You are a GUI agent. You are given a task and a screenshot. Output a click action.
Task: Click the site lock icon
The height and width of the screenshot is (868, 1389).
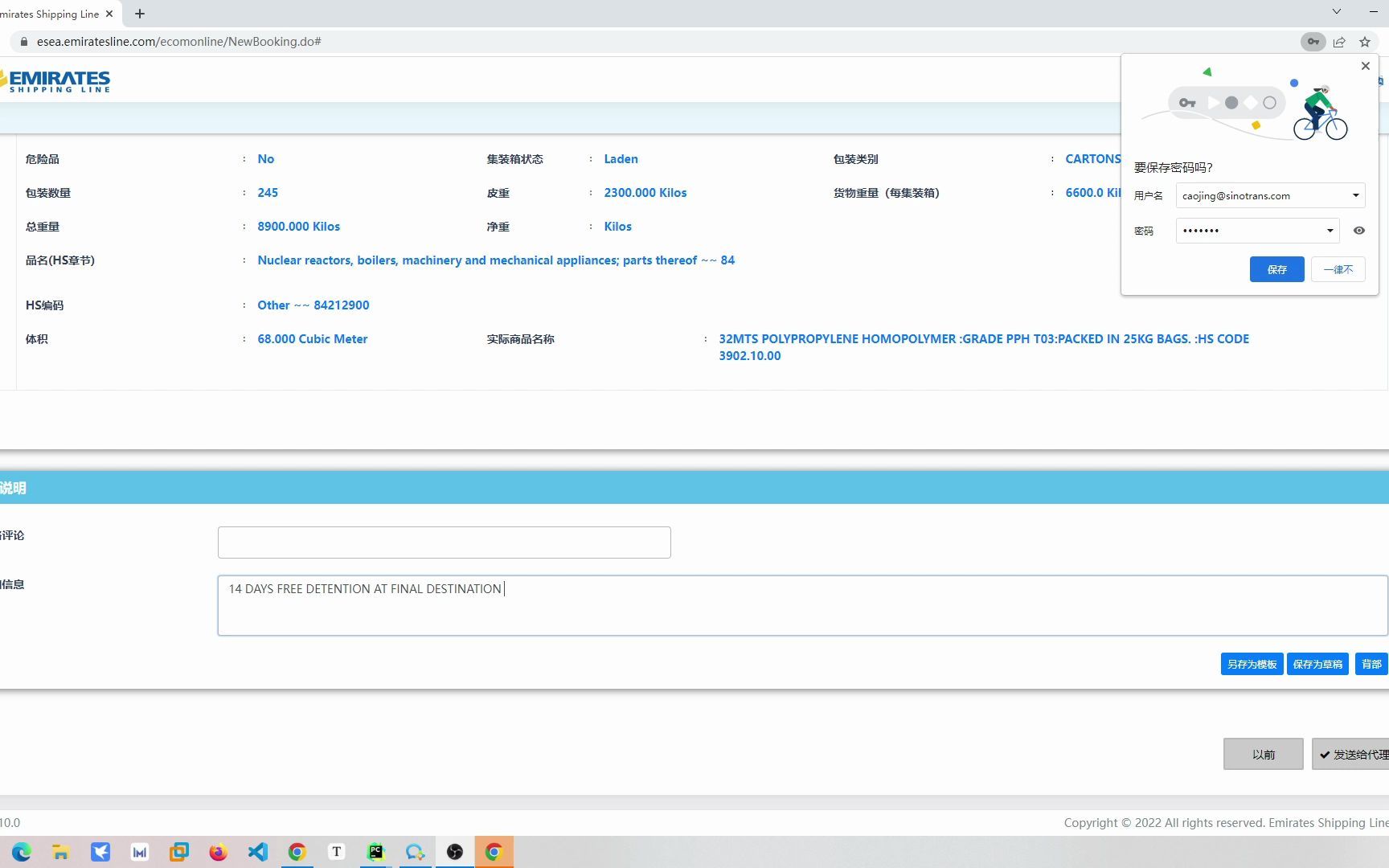(x=24, y=42)
